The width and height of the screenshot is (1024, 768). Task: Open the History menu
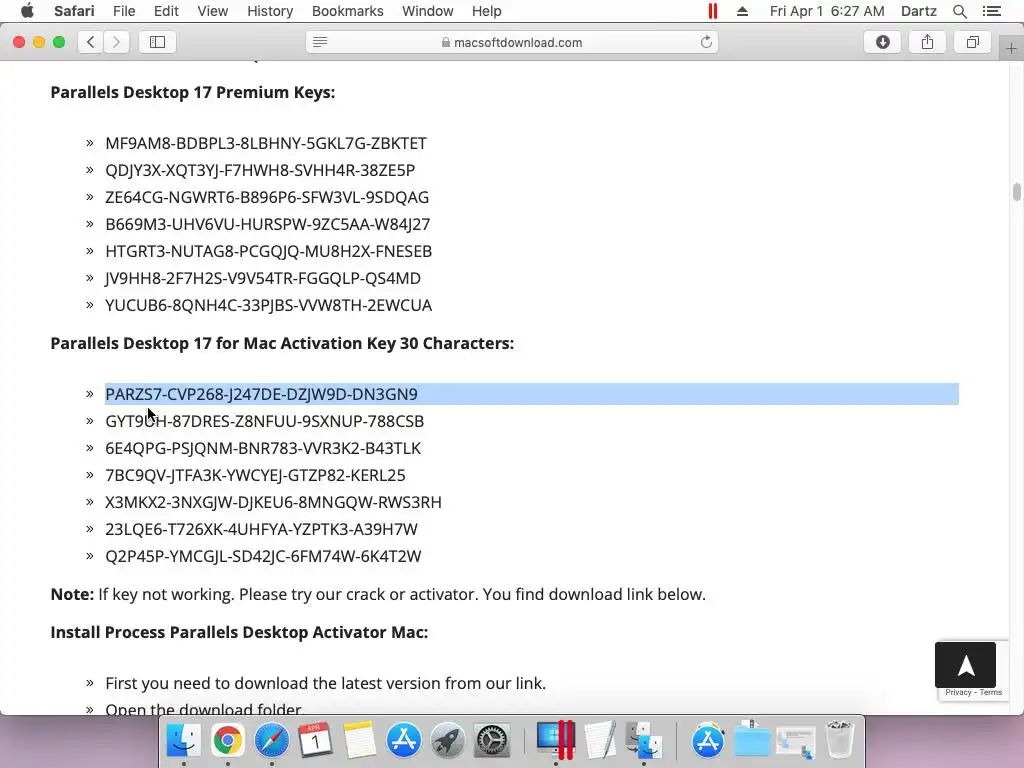click(270, 11)
